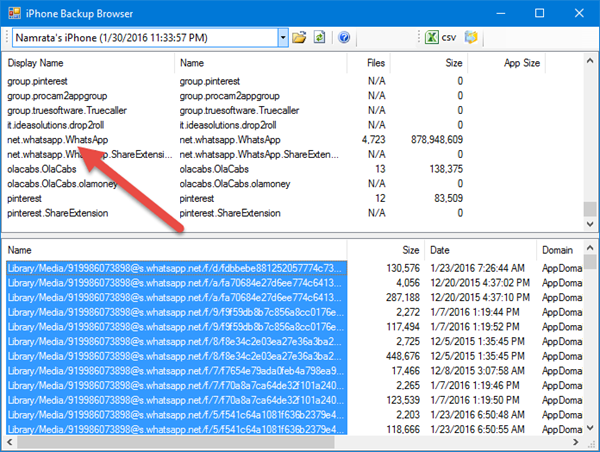Export list via Excel csv icon
The width and height of the screenshot is (600, 452).
click(440, 38)
